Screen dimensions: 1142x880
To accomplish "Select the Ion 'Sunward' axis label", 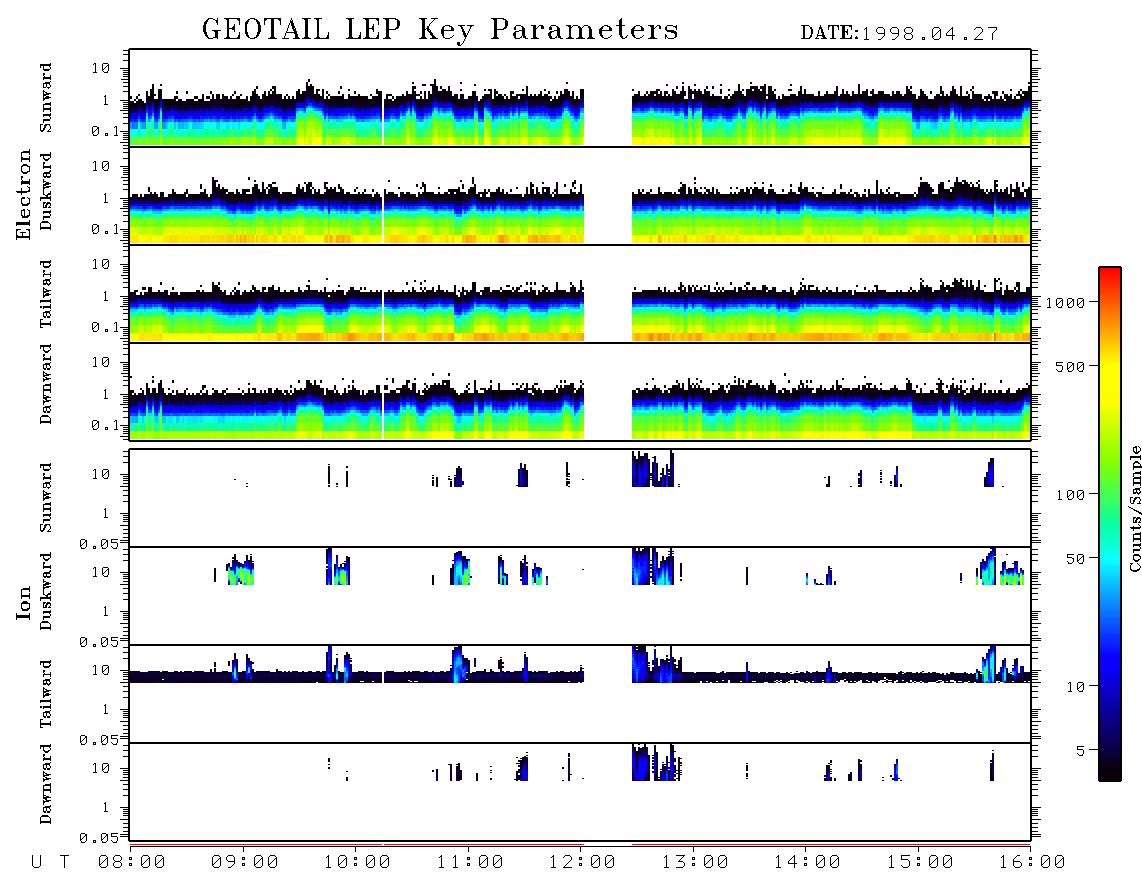I will (x=46, y=498).
